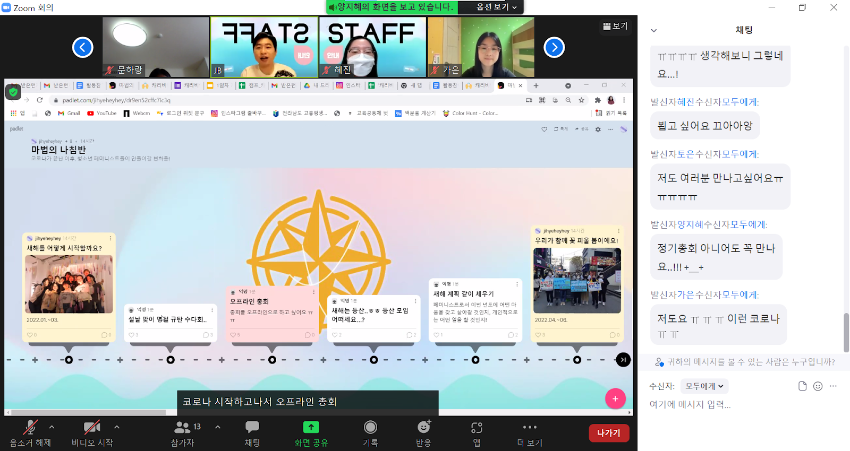This screenshot has width=850, height=451.
Task: Click the chat panel vertical scrollbar
Action: [x=846, y=333]
